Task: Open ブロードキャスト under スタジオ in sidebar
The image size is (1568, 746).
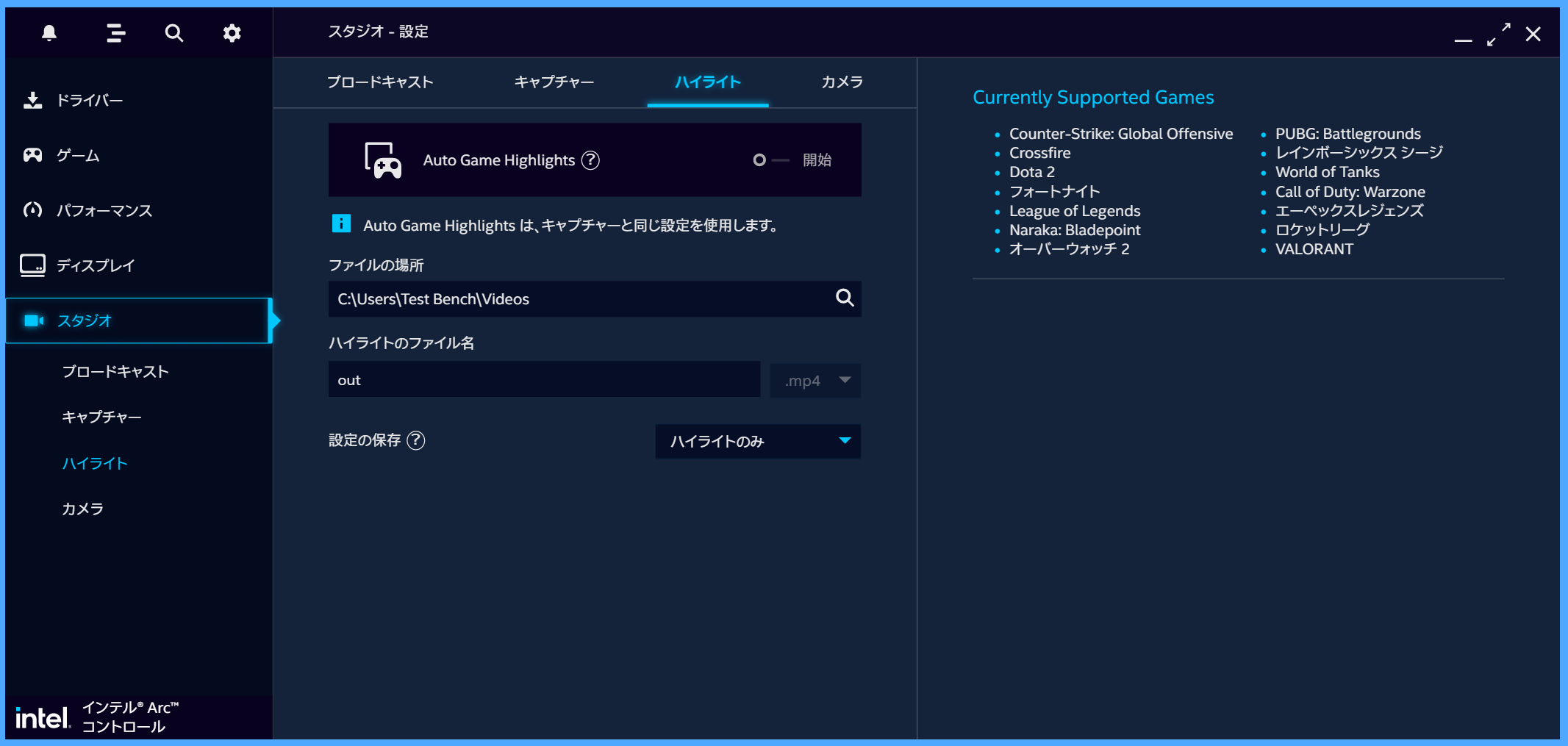Action: coord(115,372)
